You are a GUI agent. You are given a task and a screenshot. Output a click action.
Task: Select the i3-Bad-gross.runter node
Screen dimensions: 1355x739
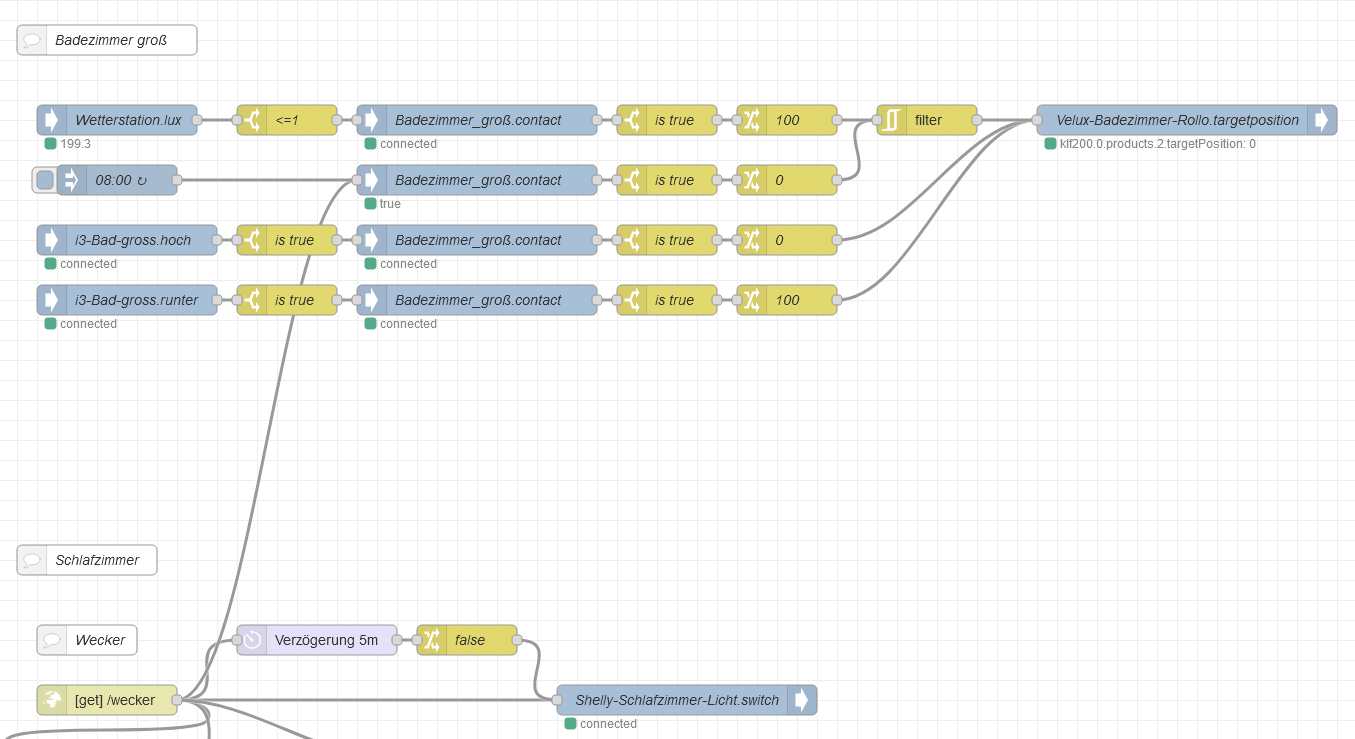[127, 300]
